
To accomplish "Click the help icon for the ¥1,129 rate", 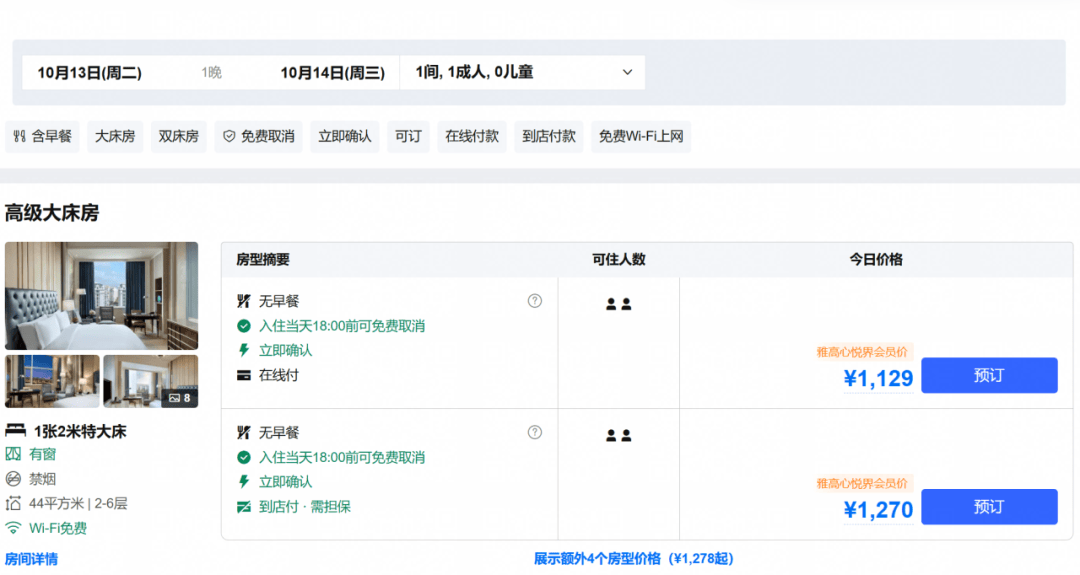I will (x=534, y=301).
